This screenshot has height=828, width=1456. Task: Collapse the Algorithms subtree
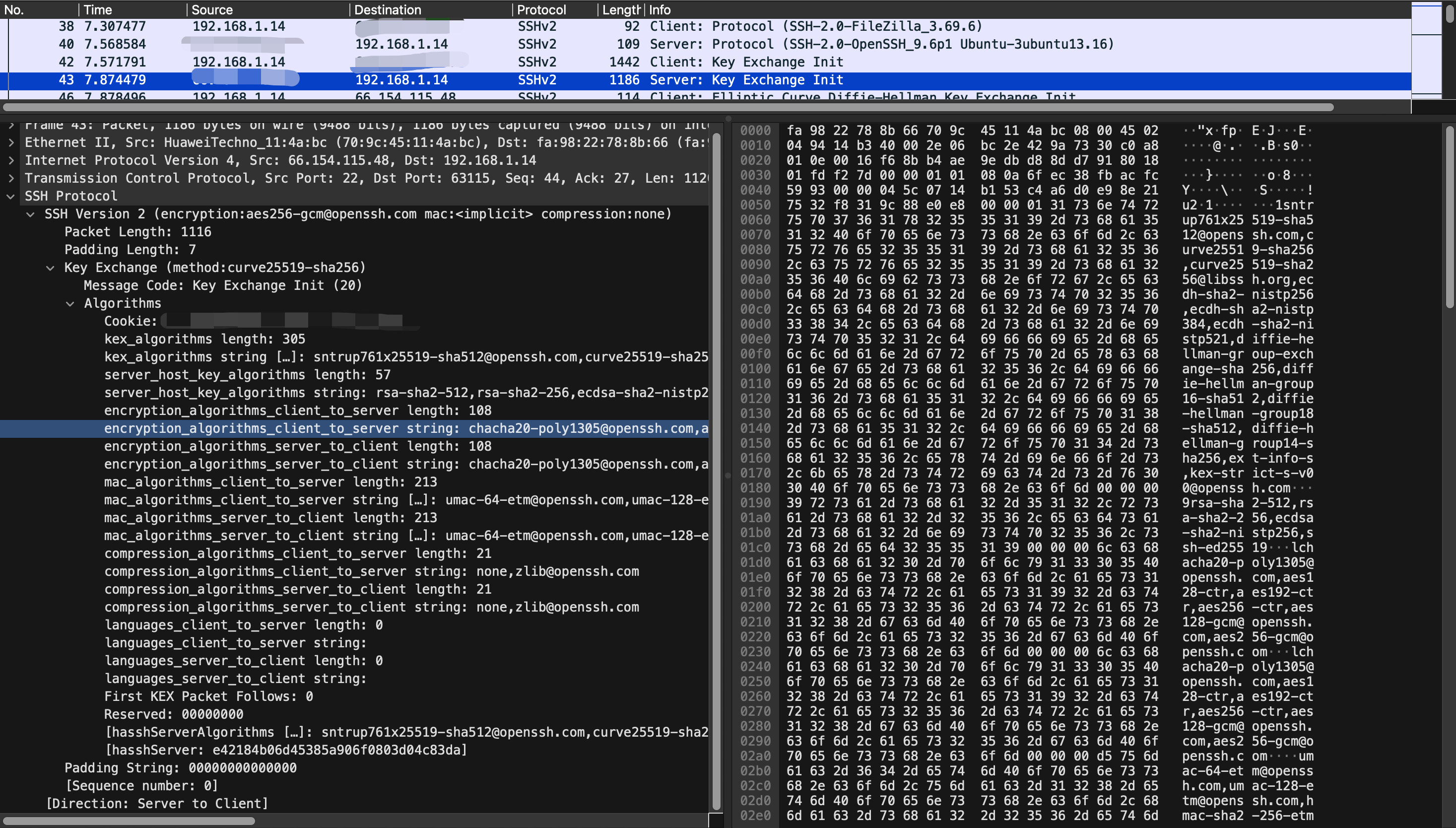pos(70,304)
